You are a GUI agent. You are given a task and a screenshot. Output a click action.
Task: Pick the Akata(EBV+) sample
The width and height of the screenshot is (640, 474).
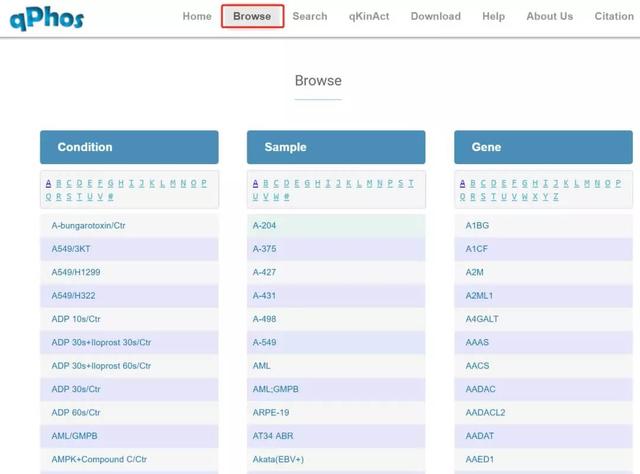click(278, 459)
